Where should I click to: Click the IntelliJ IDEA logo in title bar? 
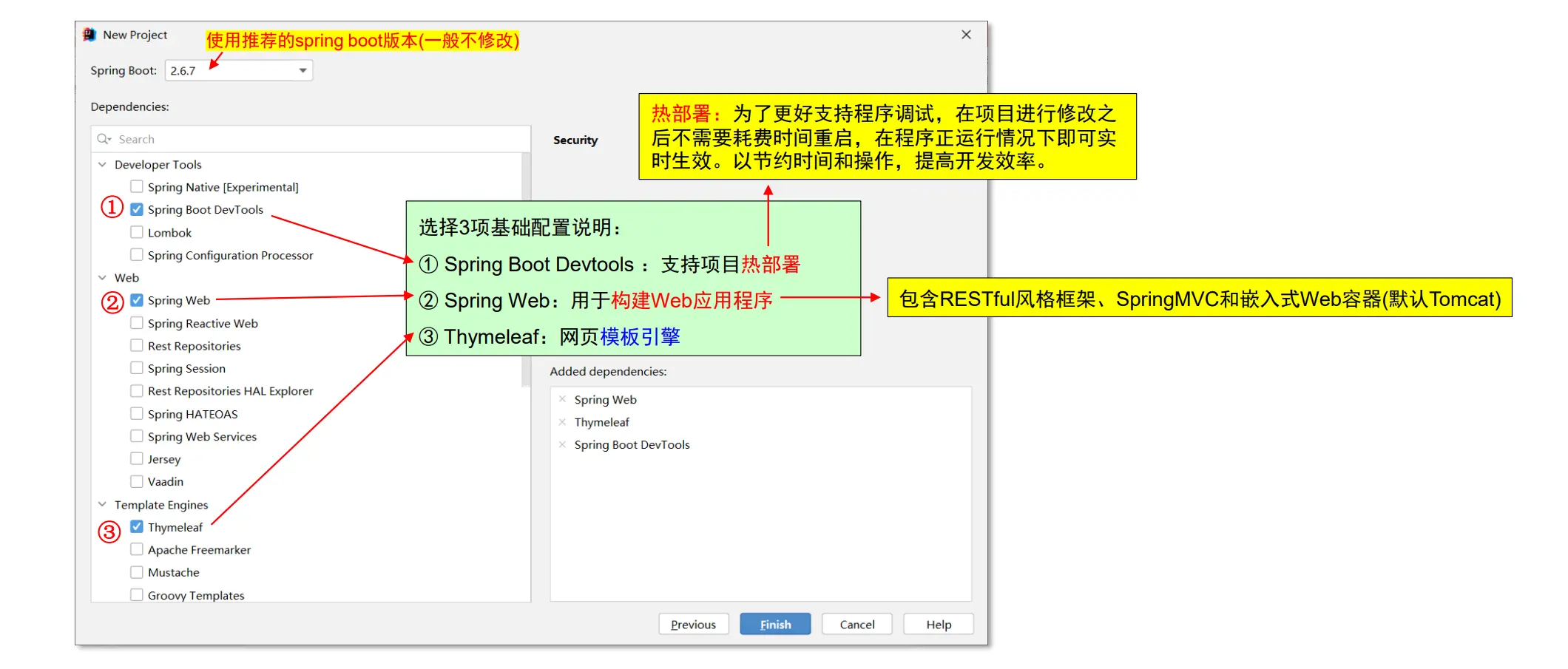89,35
